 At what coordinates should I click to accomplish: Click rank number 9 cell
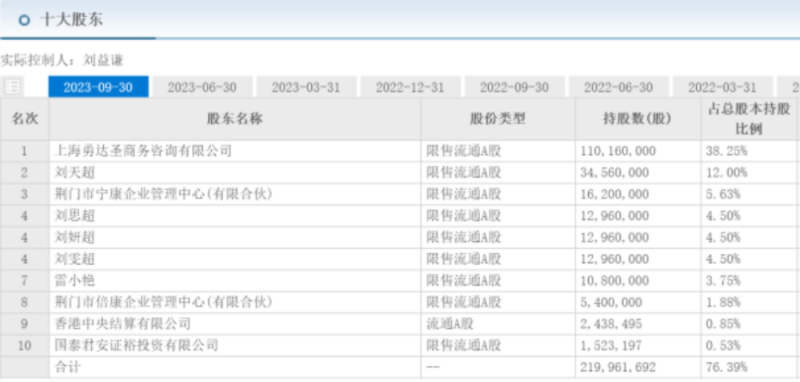24,324
